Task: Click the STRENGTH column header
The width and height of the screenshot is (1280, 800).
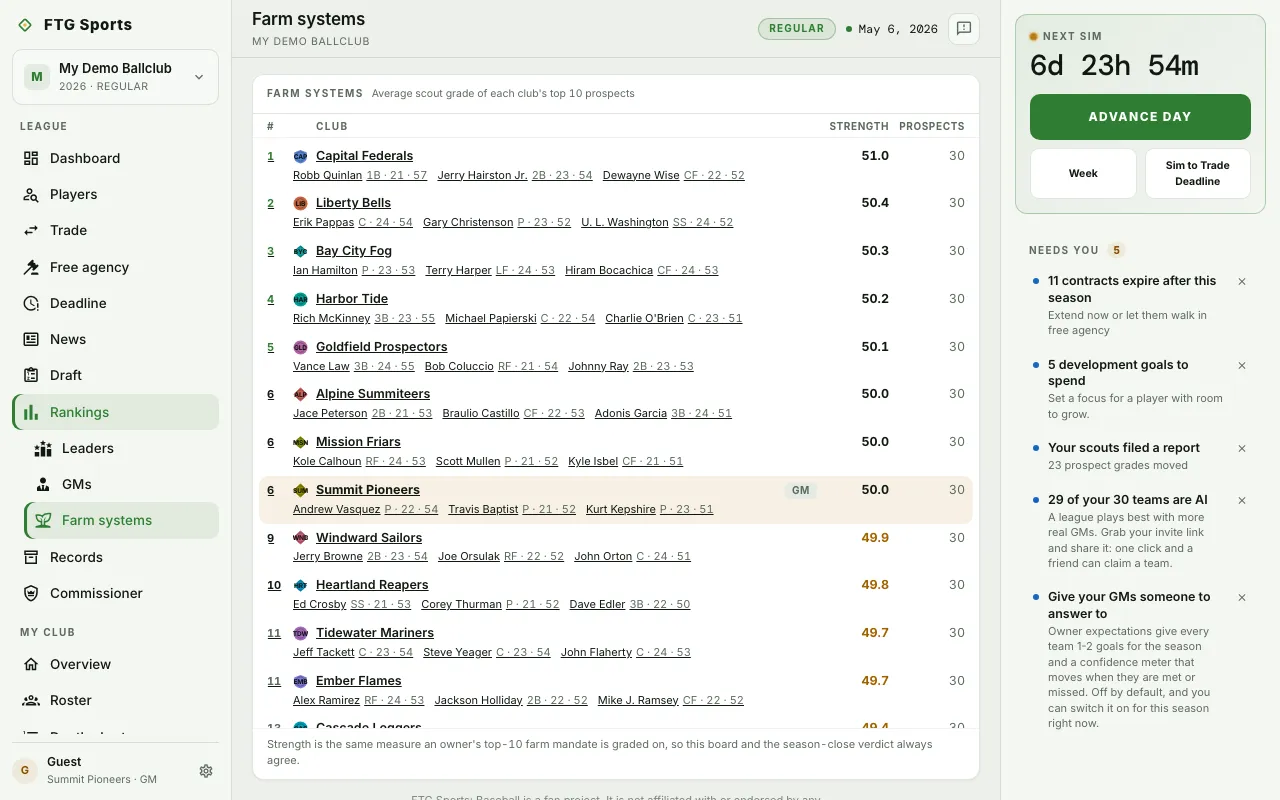Action: 859,126
